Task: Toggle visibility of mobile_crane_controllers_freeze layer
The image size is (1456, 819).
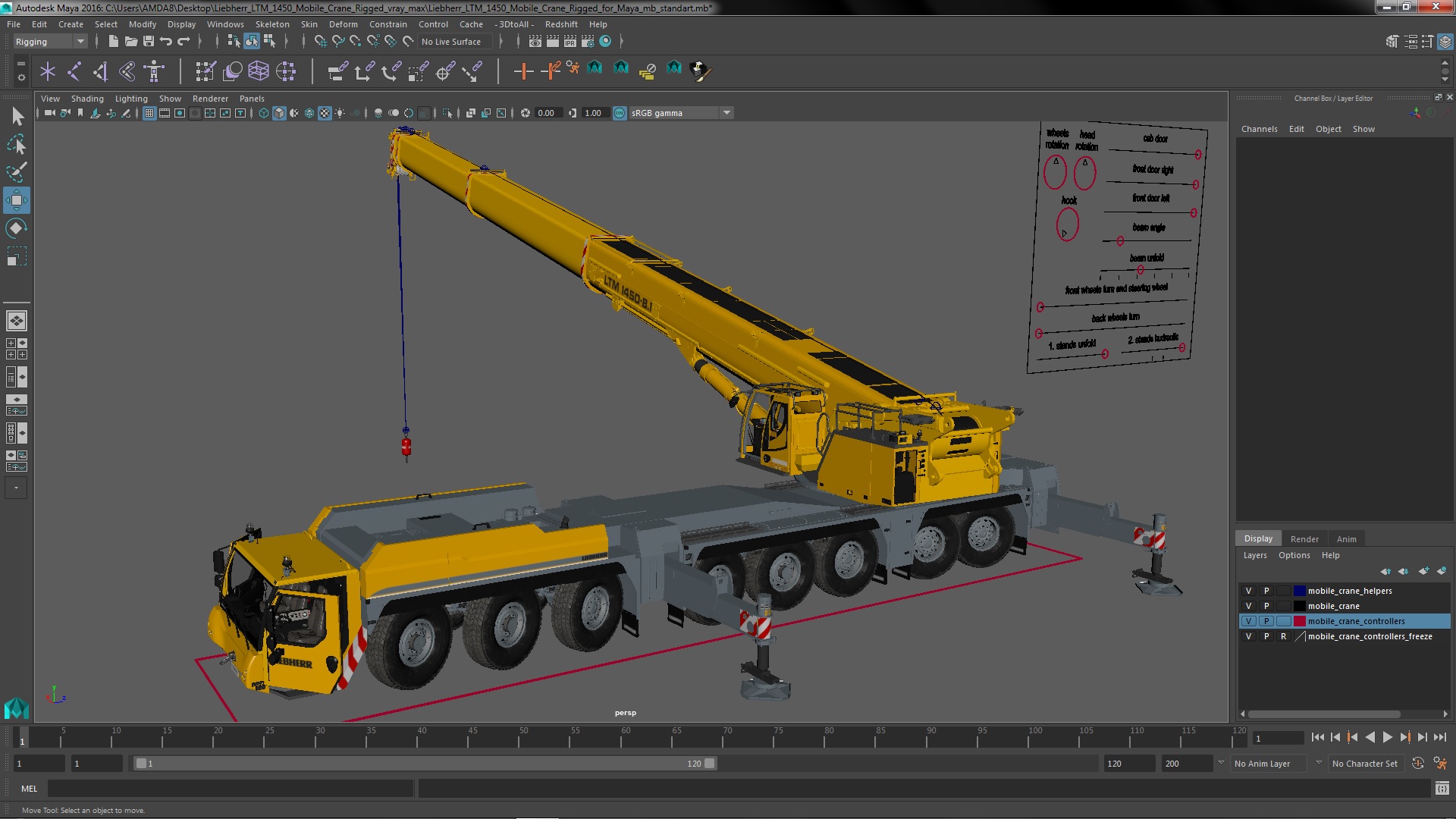Action: [x=1248, y=636]
